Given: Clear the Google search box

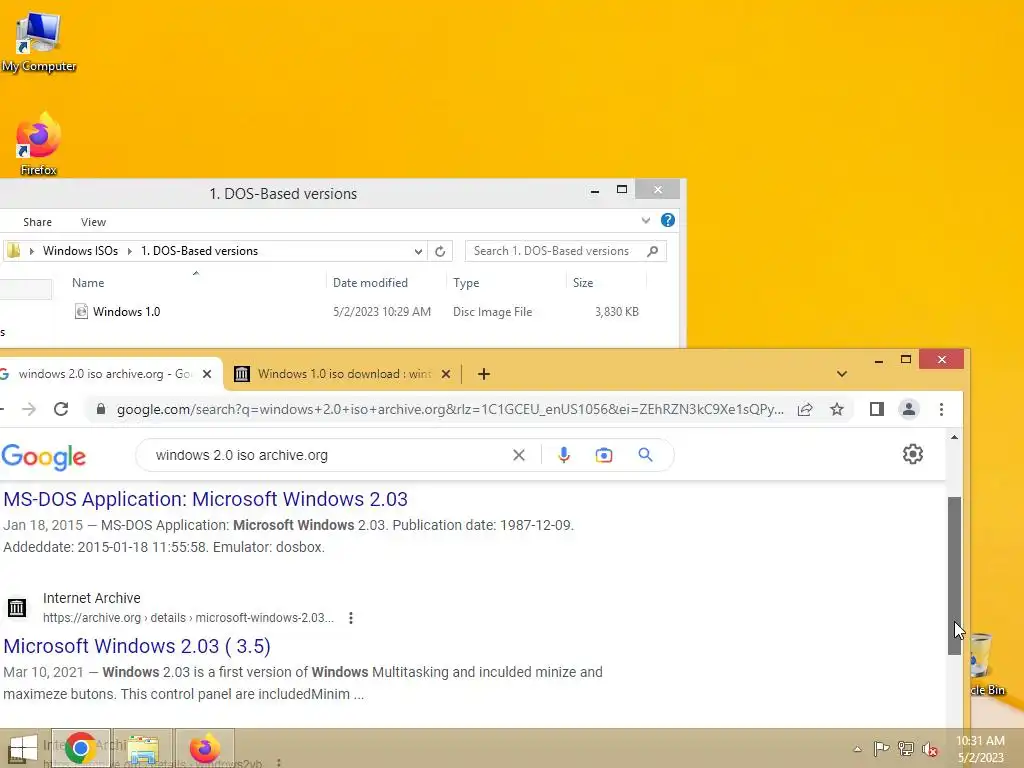Looking at the screenshot, I should coord(519,455).
